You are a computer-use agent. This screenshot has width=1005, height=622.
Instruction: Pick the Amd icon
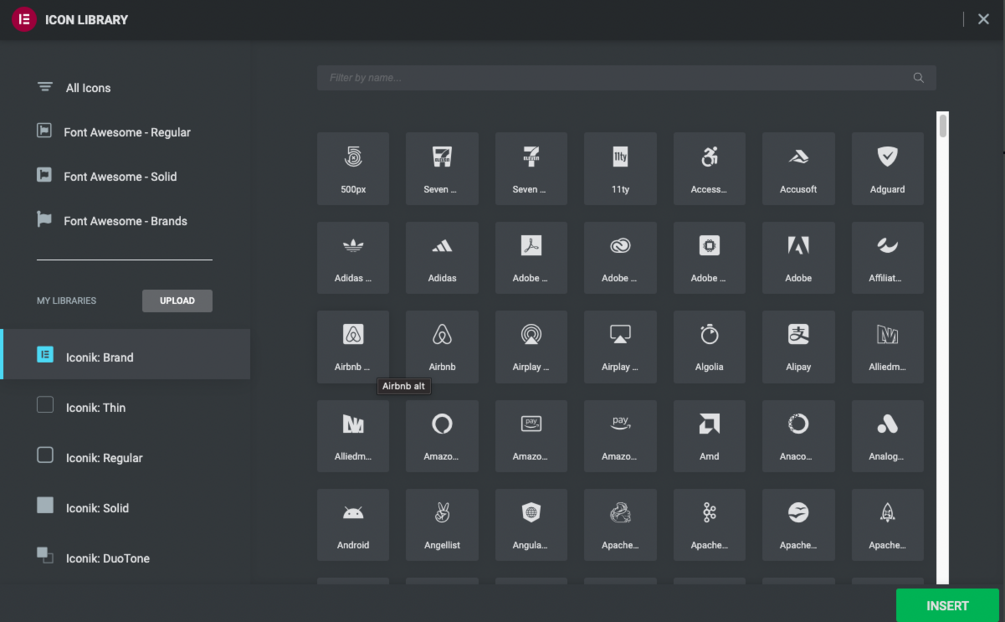tap(709, 436)
